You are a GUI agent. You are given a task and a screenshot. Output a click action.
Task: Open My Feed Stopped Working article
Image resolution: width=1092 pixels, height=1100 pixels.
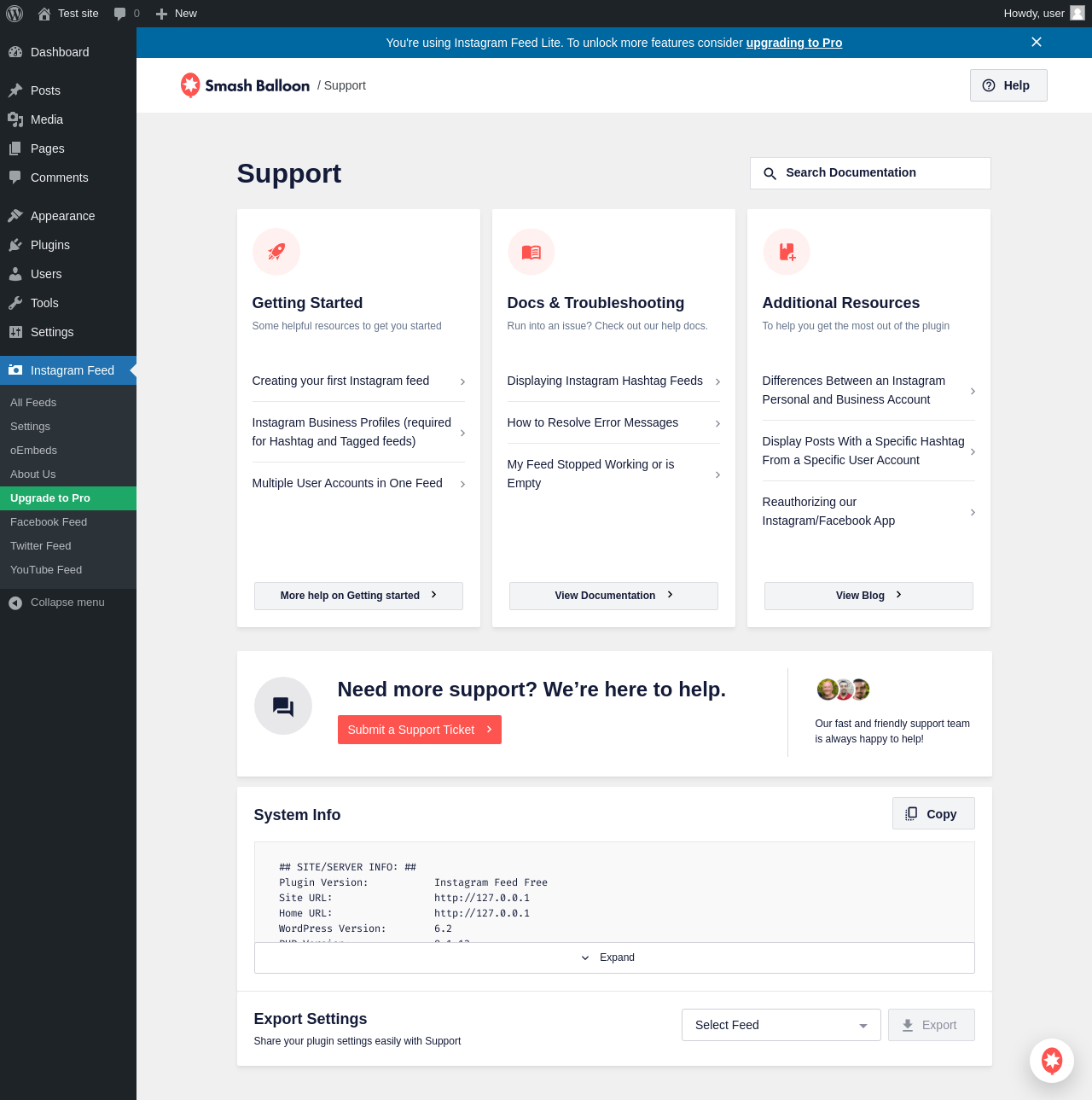click(613, 474)
